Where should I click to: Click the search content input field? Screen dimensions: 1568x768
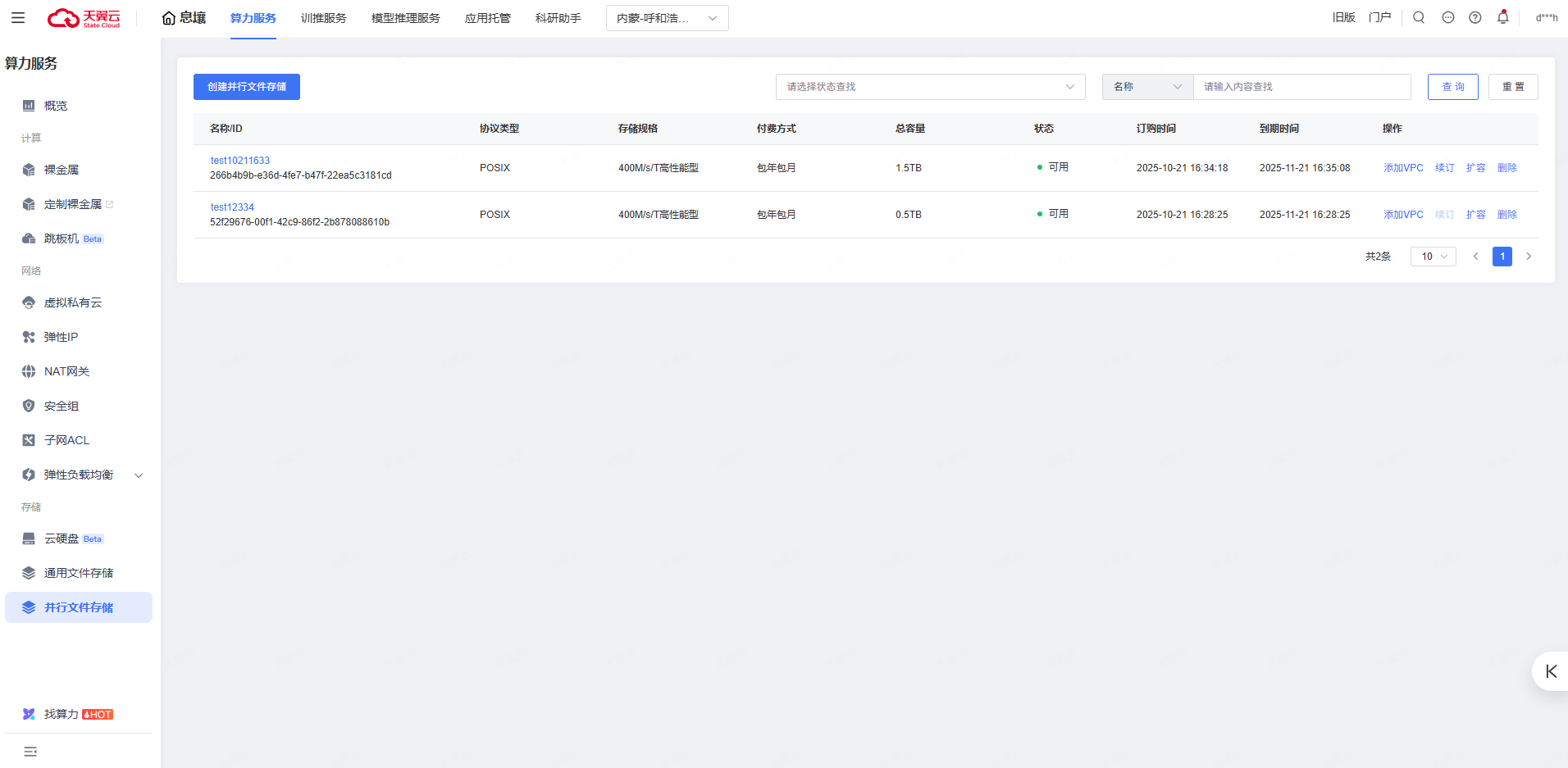pyautogui.click(x=1301, y=87)
